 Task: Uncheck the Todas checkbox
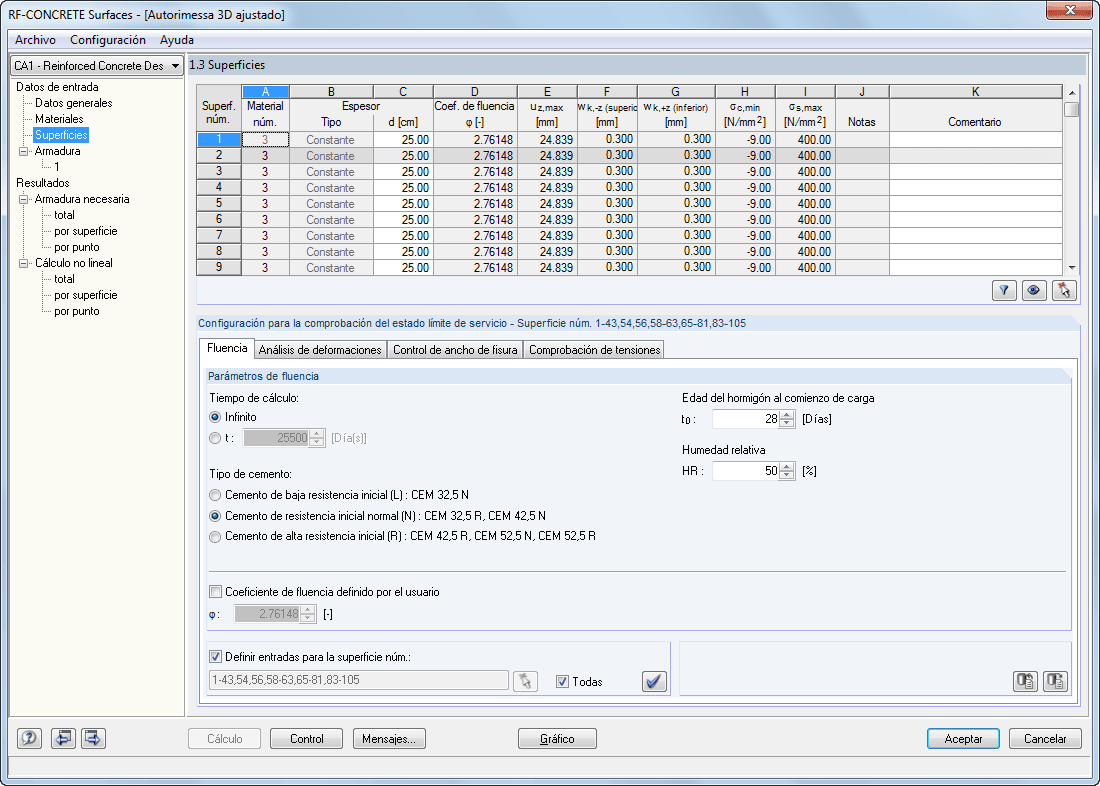[x=562, y=681]
